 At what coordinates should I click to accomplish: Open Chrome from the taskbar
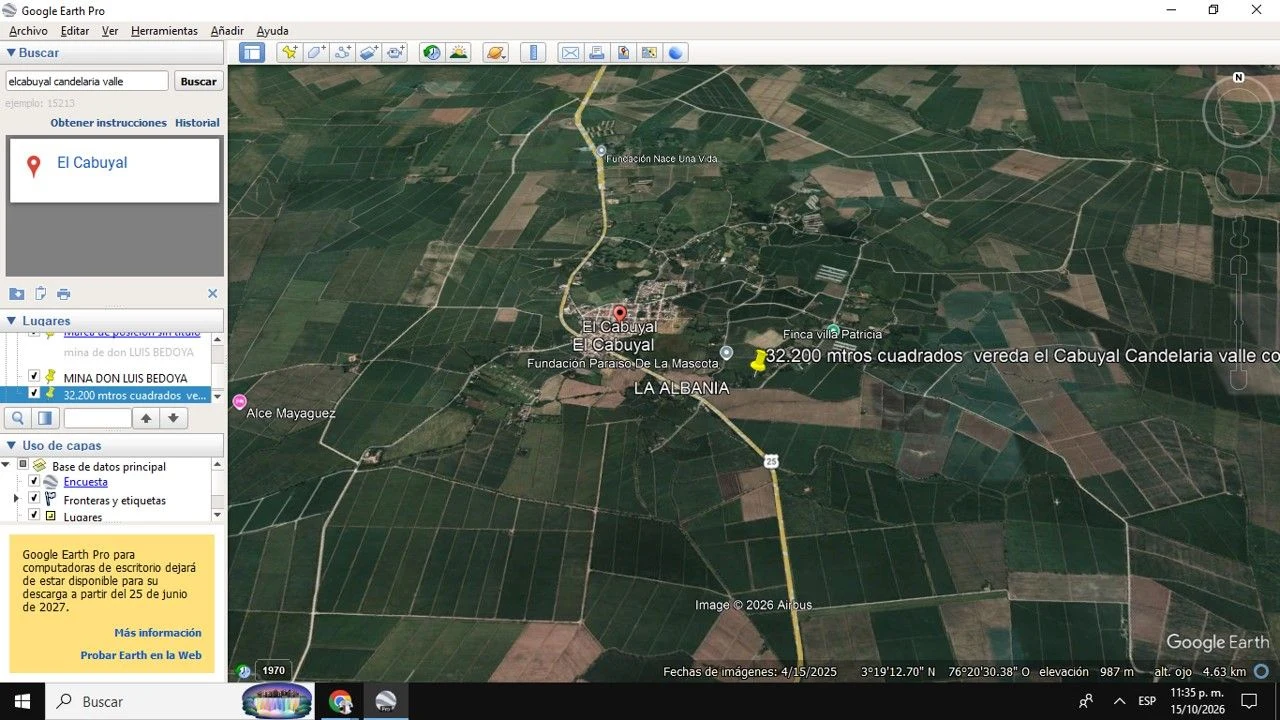click(x=340, y=701)
